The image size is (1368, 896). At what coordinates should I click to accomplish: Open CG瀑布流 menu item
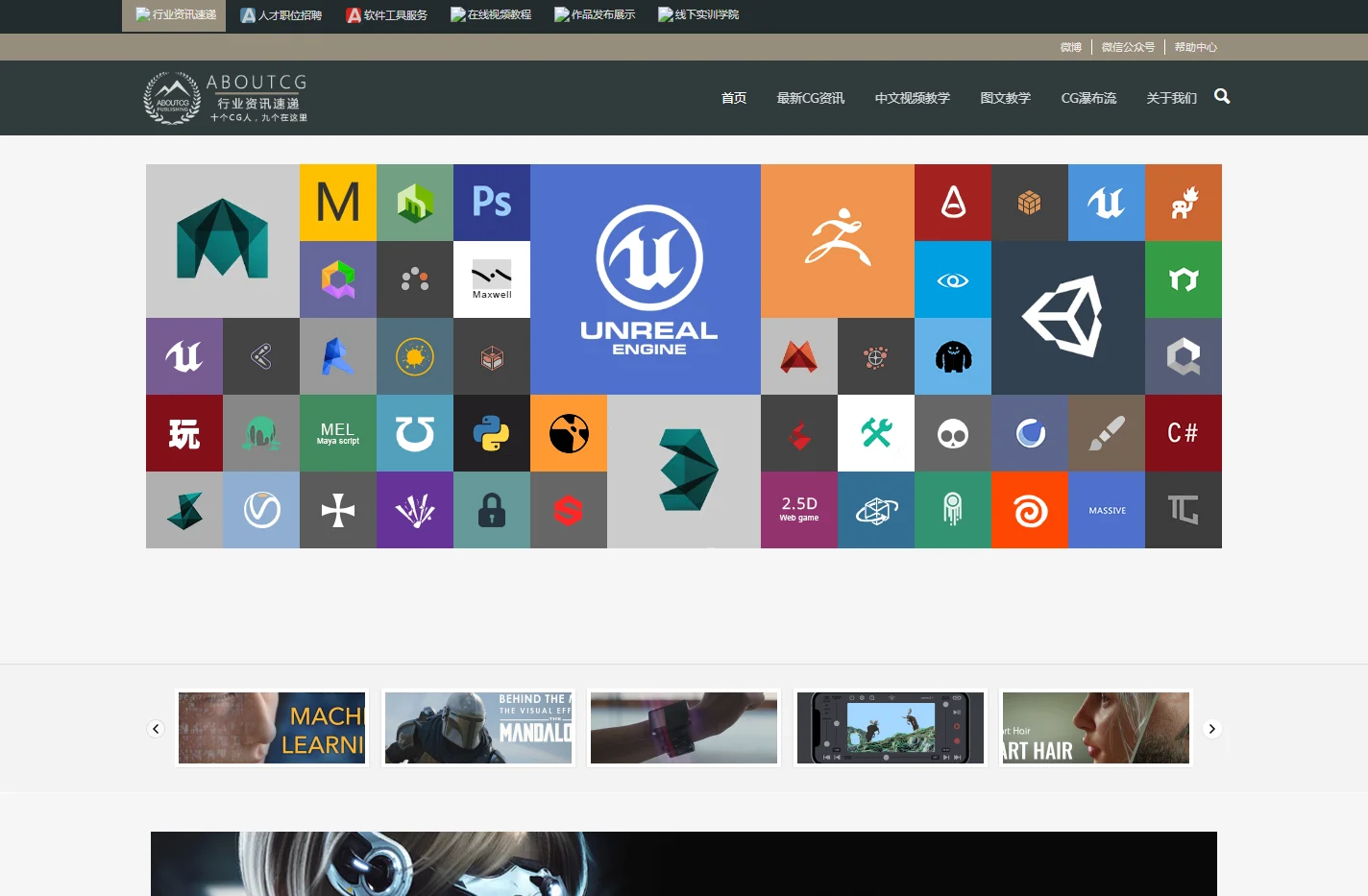pos(1088,98)
